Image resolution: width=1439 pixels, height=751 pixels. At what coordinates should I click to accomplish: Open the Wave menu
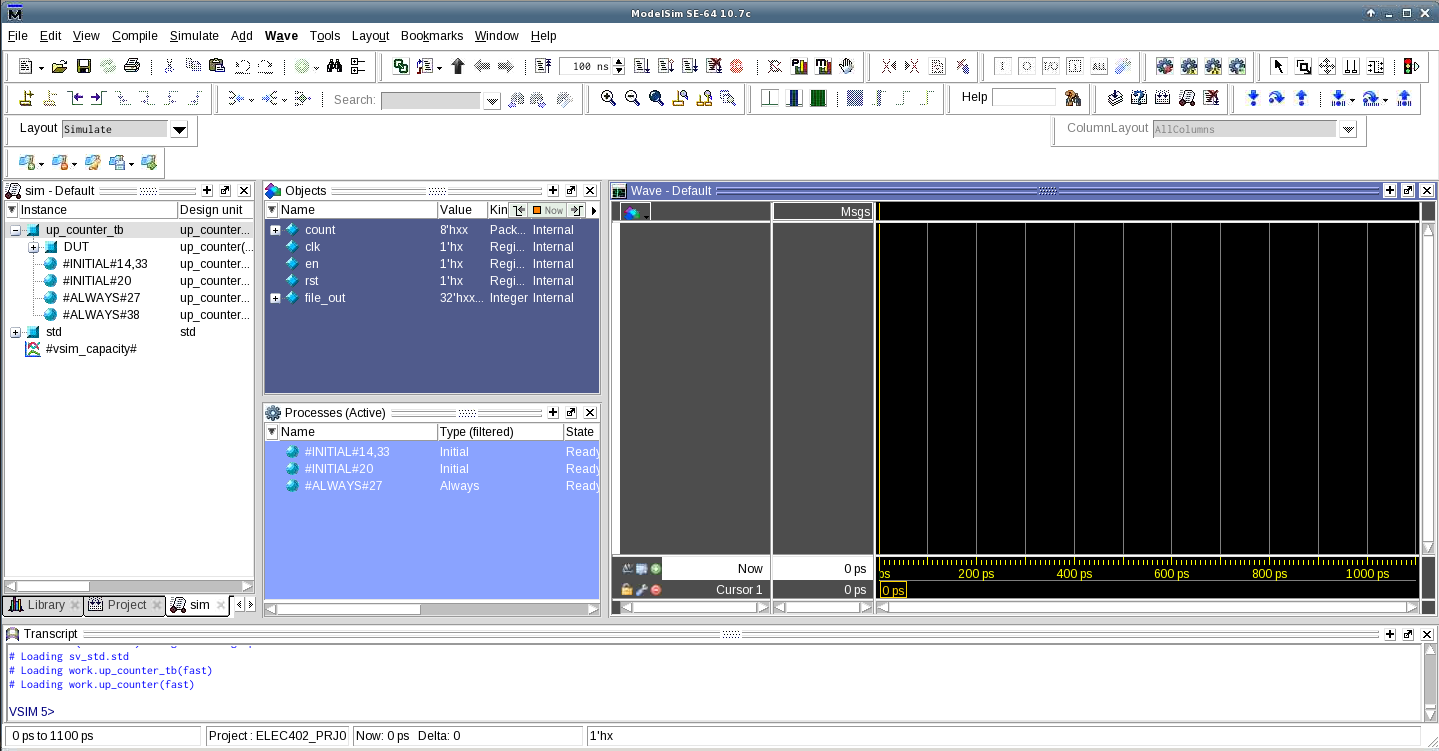tap(281, 36)
